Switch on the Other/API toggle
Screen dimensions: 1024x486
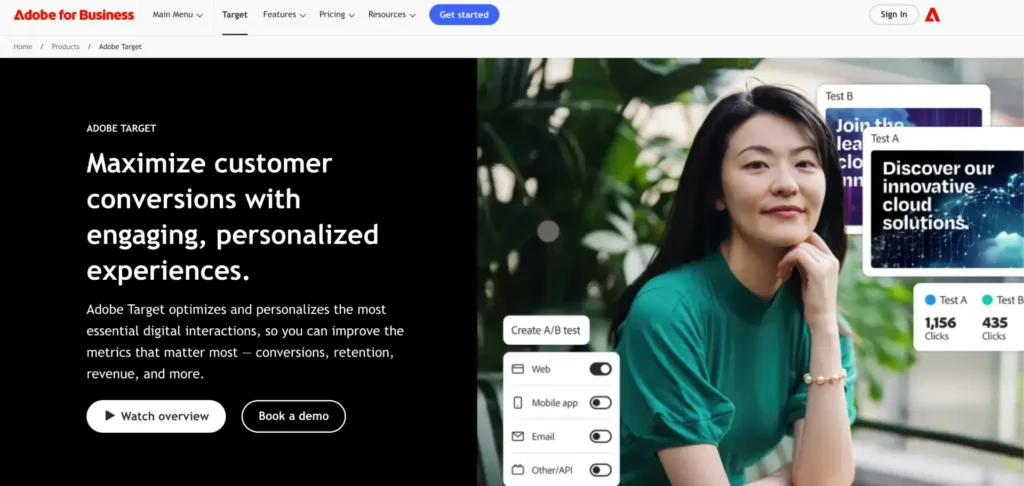(x=600, y=470)
